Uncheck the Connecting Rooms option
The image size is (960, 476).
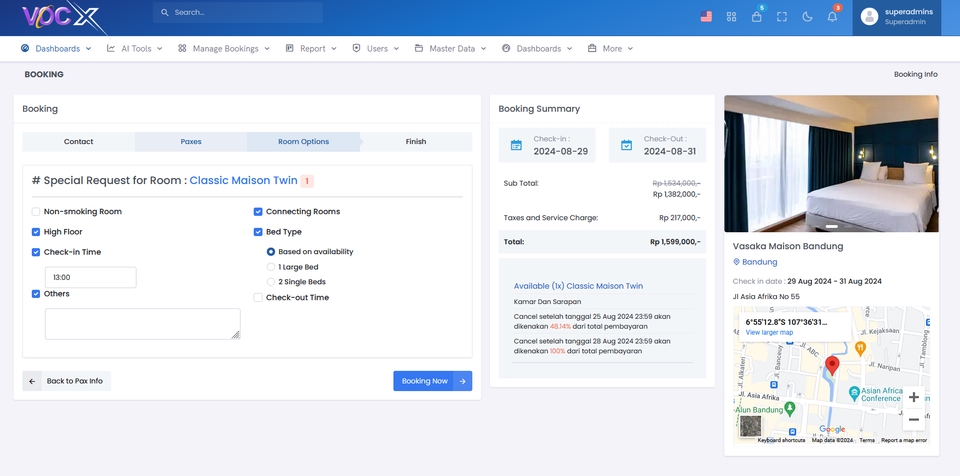(x=258, y=212)
